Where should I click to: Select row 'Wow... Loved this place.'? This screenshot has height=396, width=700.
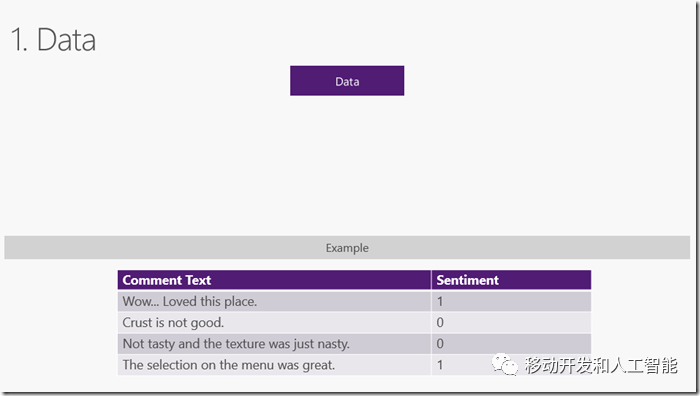354,301
